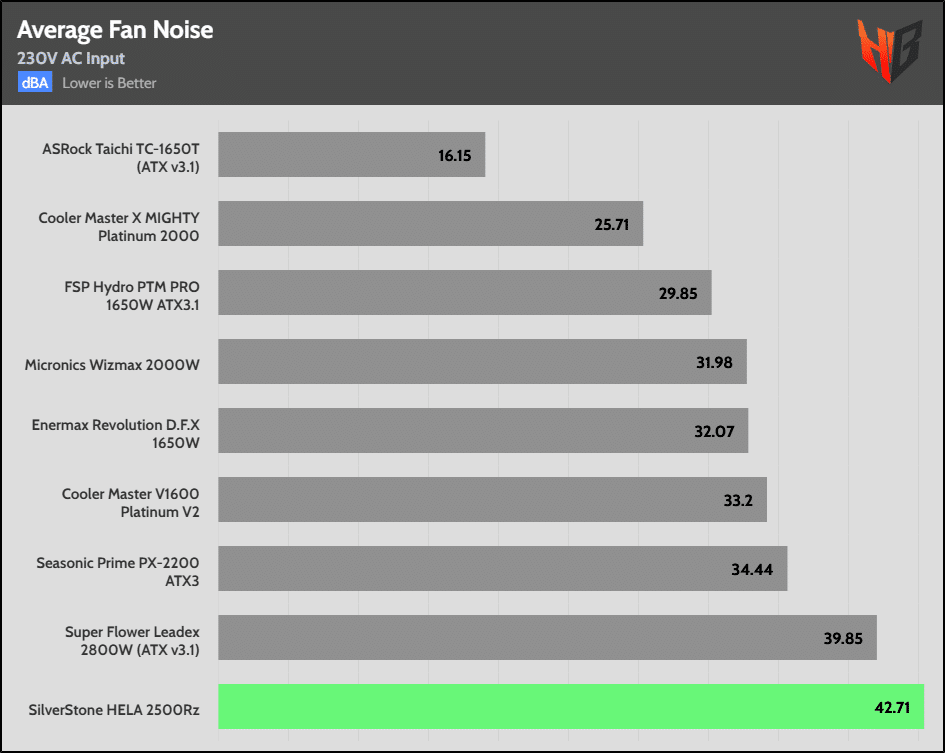Select the green SilverStone HELA 2500Rz bar
945x753 pixels.
pos(570,706)
